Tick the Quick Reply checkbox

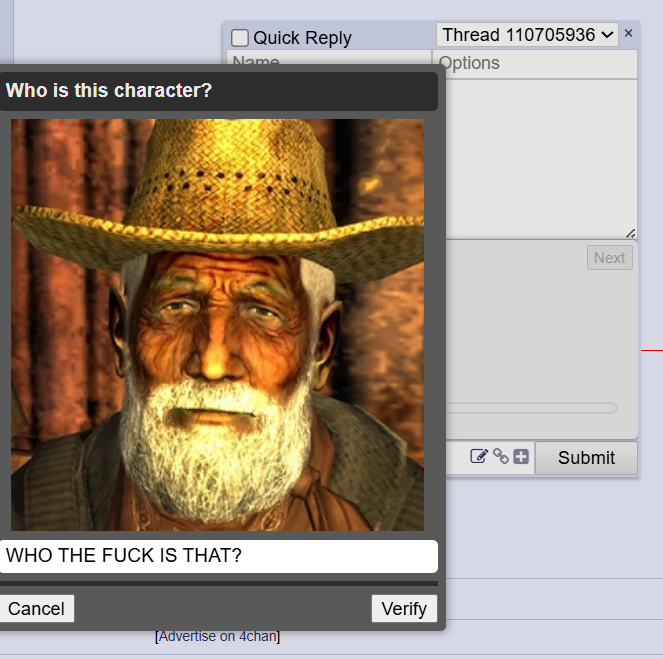(x=240, y=38)
